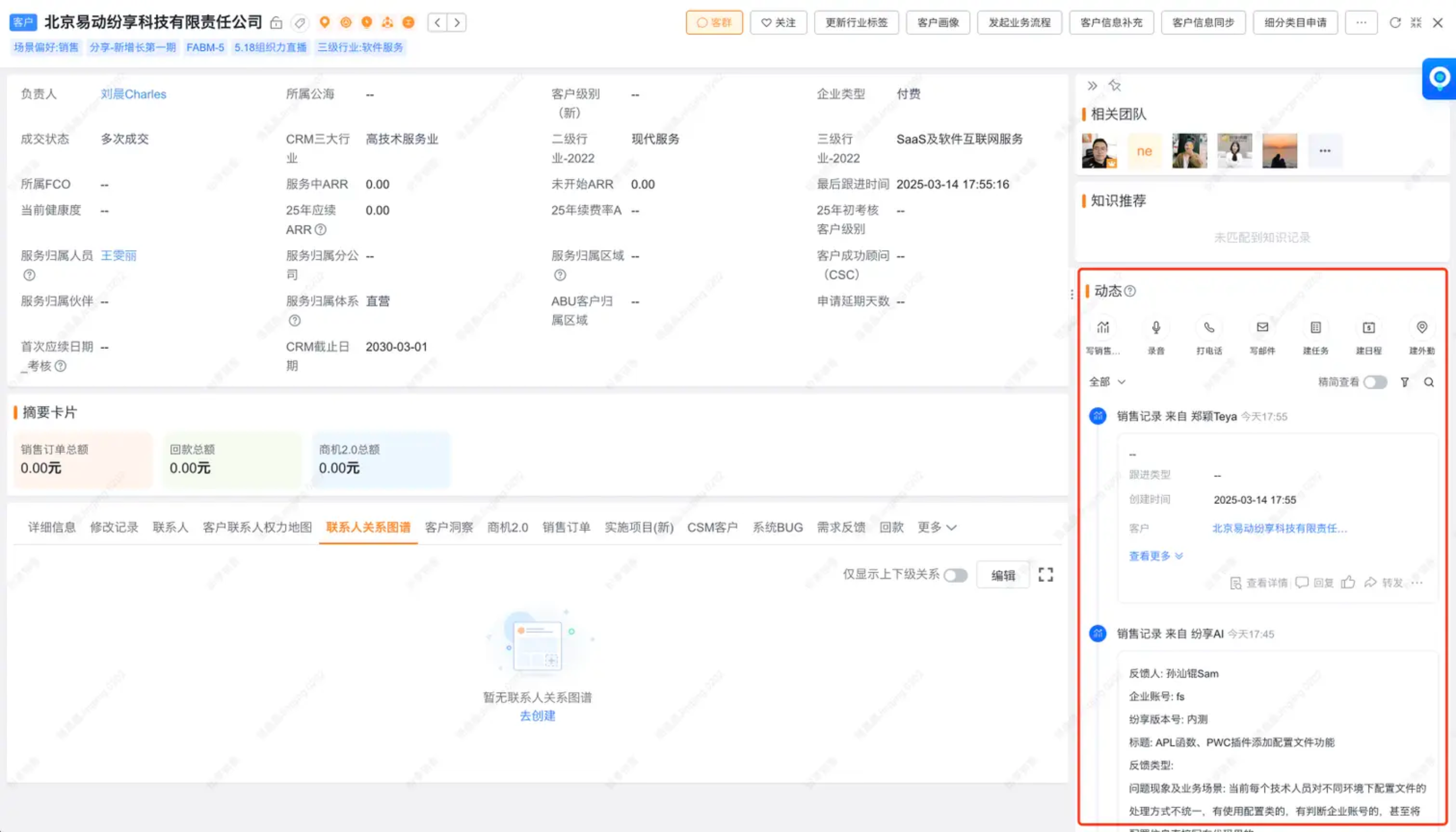Click the sunset team member avatar

pyautogui.click(x=1280, y=151)
